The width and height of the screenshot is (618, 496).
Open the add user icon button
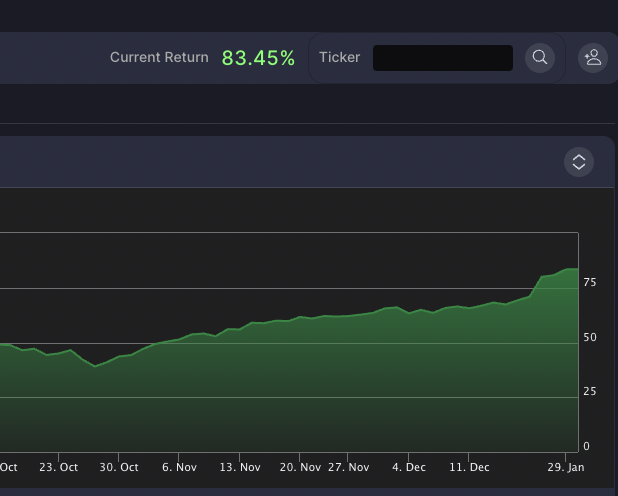coord(593,58)
